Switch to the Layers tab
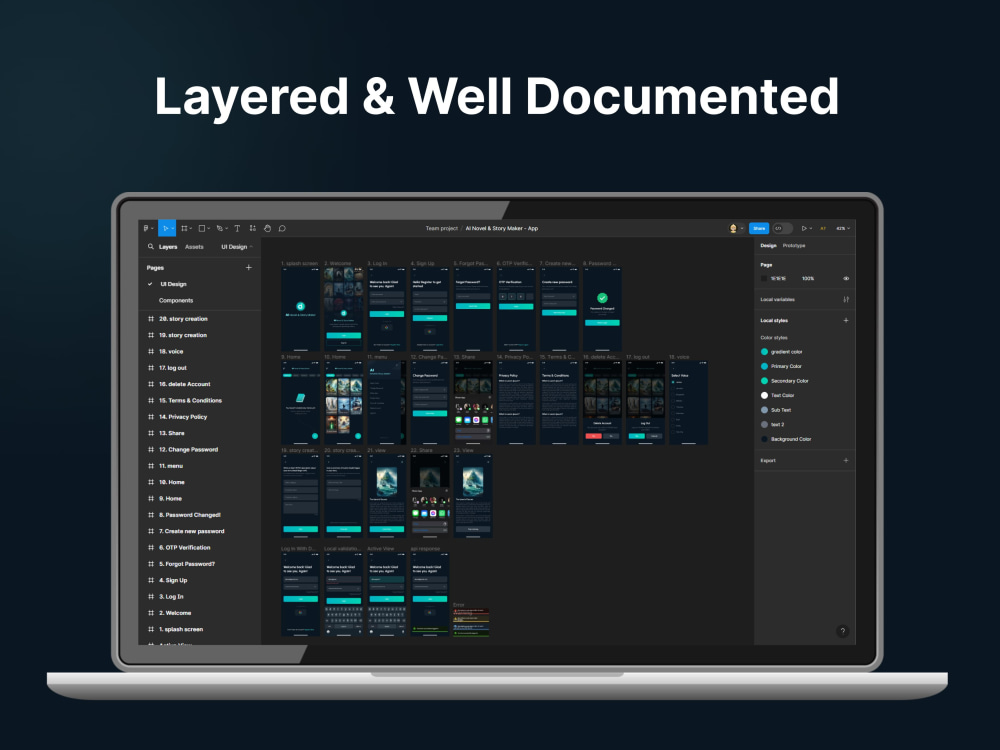This screenshot has height=750, width=1000. click(168, 247)
